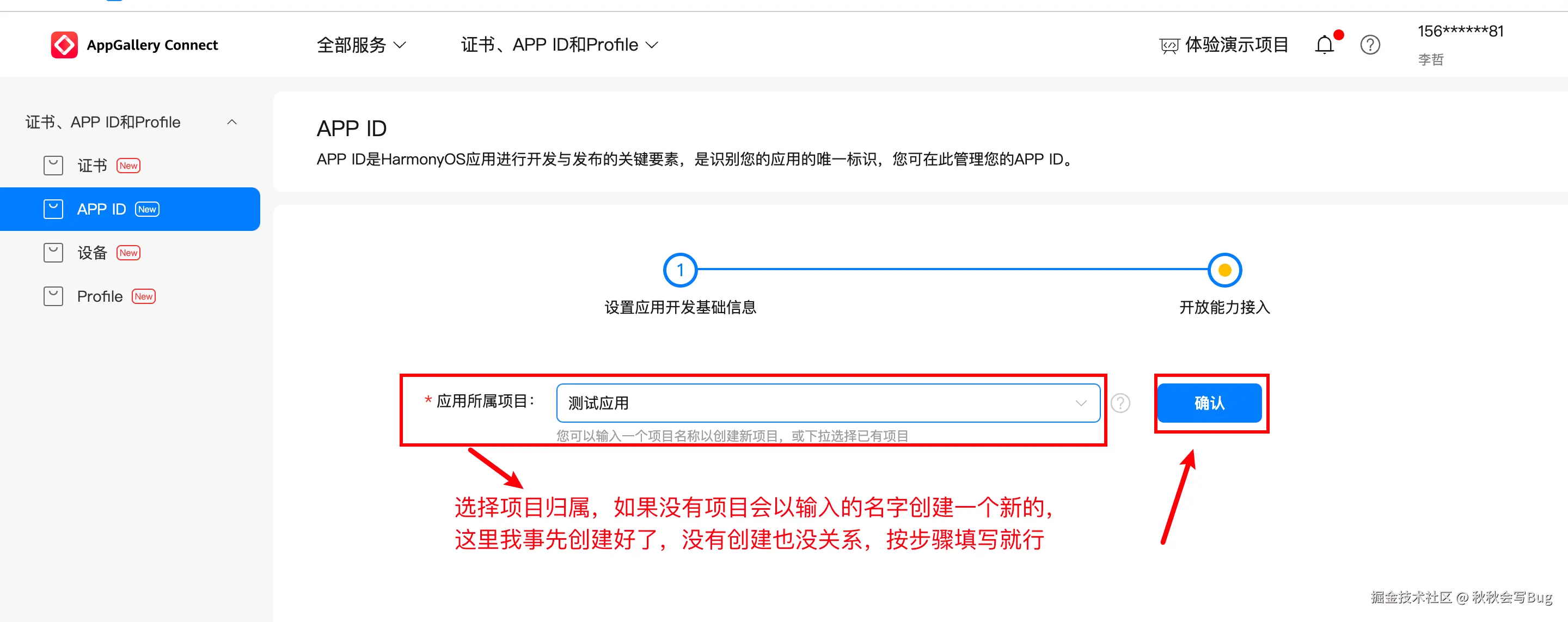Screen dimensions: 1568x622
Task: Click step 1 circle 设置应用开发基础信息
Action: 680,270
